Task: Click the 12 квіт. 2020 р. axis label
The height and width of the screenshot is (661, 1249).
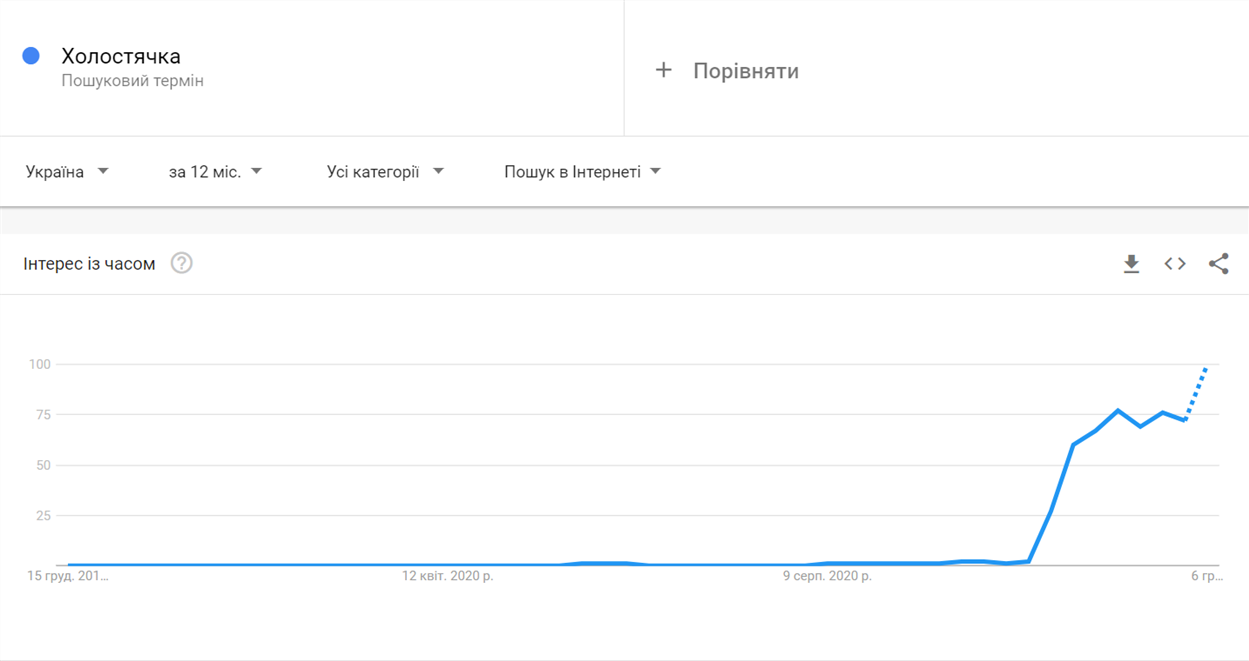Action: [447, 576]
